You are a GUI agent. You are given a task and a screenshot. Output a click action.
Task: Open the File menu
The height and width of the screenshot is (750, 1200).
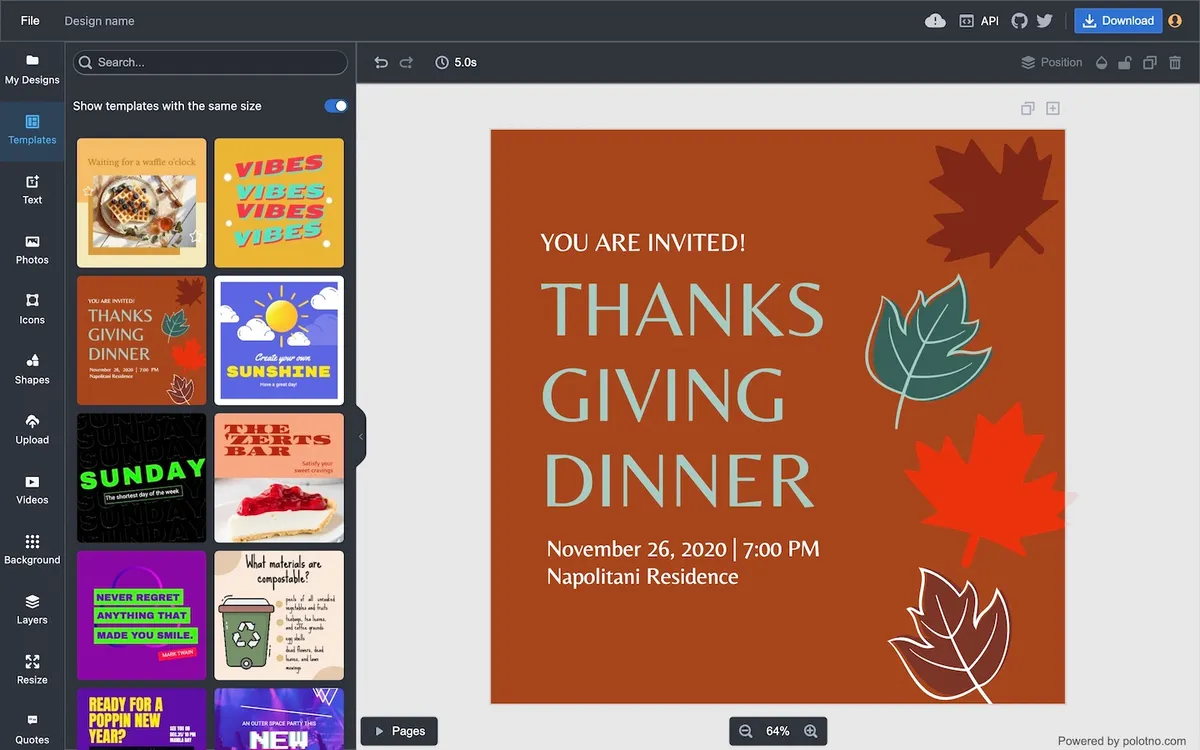(30, 20)
